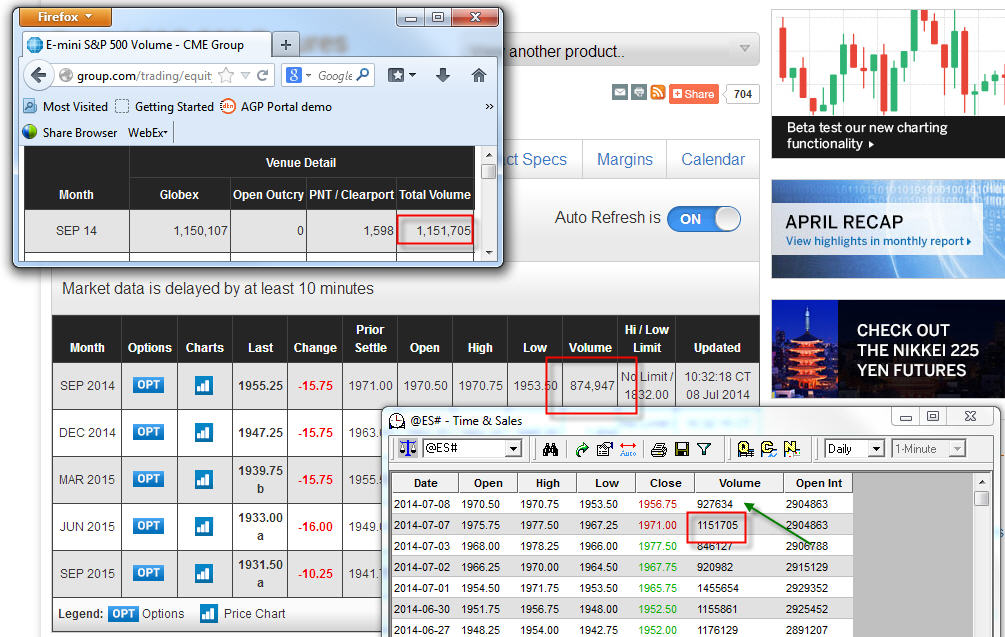Image resolution: width=1005 pixels, height=637 pixels.
Task: Open the Firefox URL history dropdown arrow
Action: click(245, 76)
